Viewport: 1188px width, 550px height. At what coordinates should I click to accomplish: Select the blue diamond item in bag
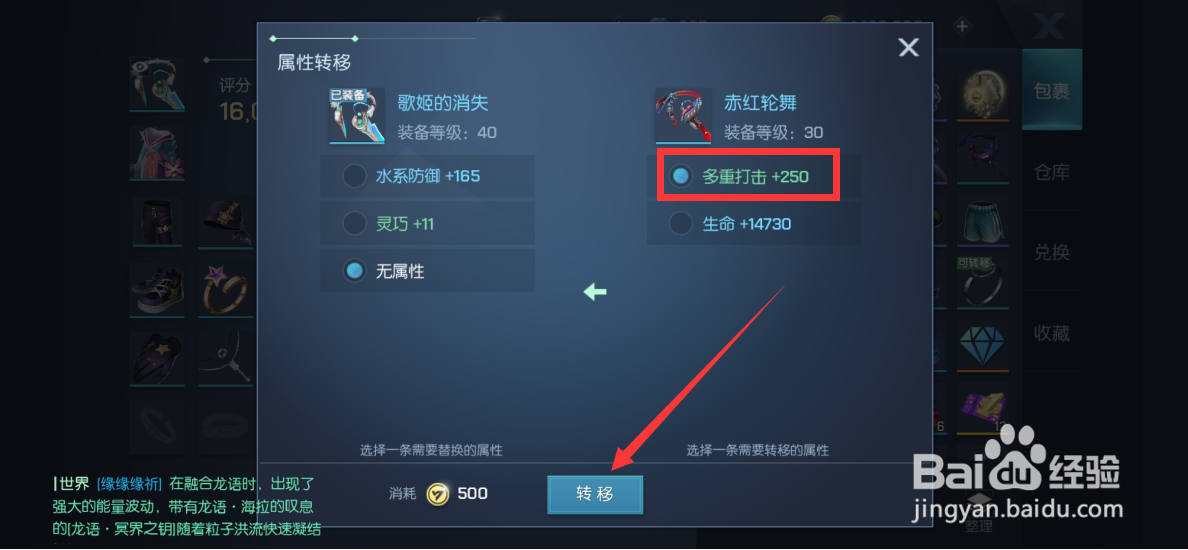(x=983, y=345)
